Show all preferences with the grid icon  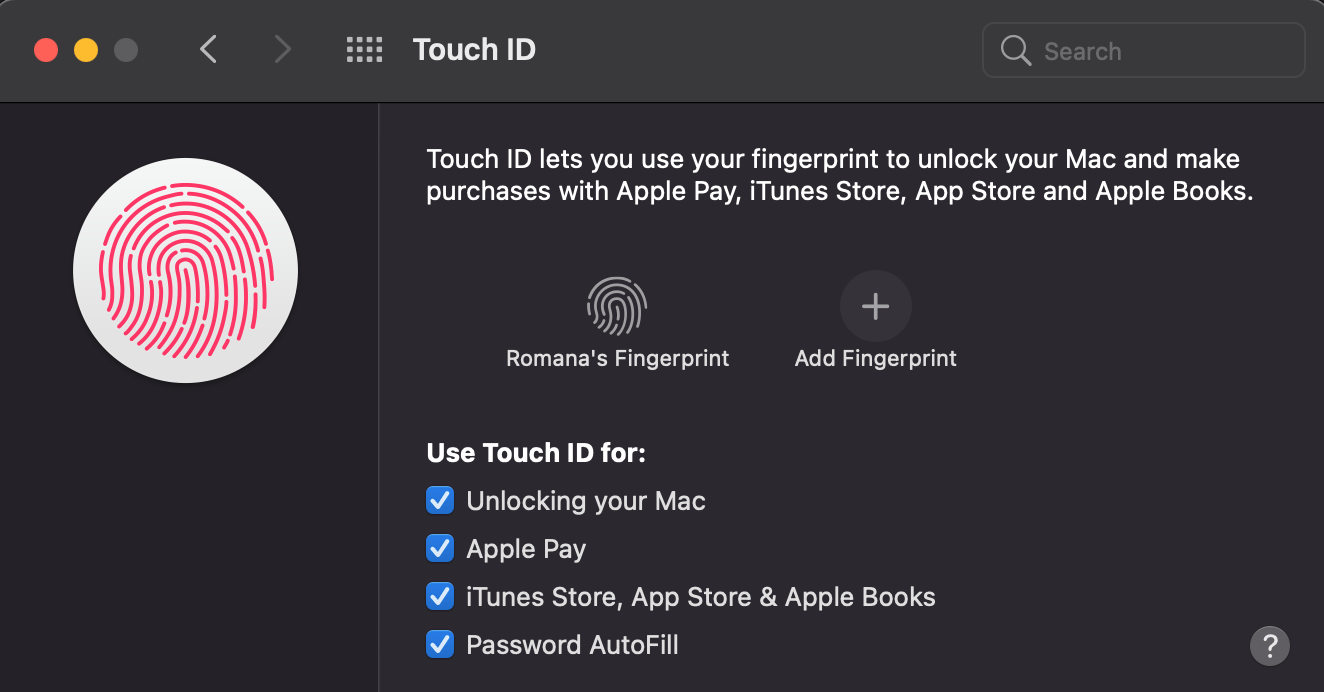[364, 50]
